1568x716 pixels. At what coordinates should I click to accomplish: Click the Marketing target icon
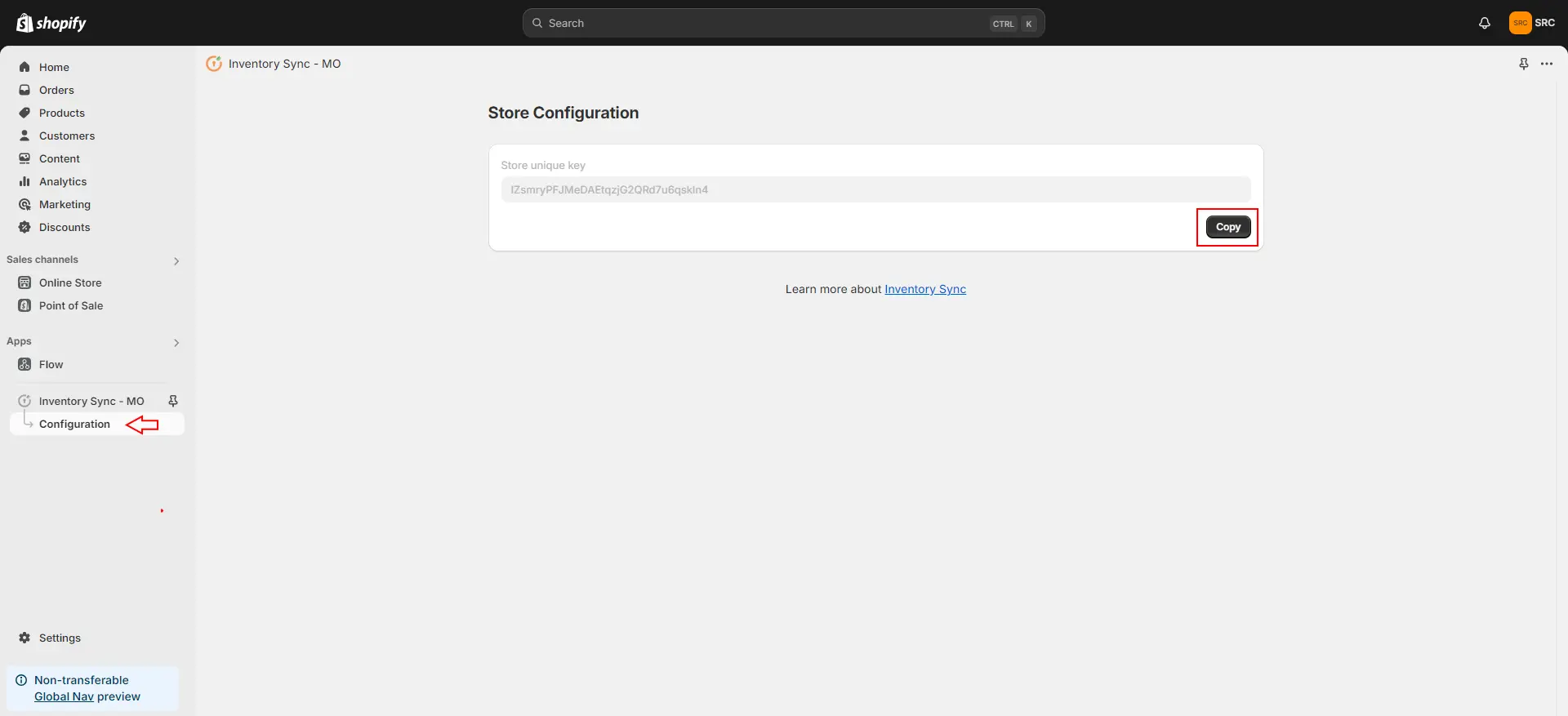coord(24,204)
